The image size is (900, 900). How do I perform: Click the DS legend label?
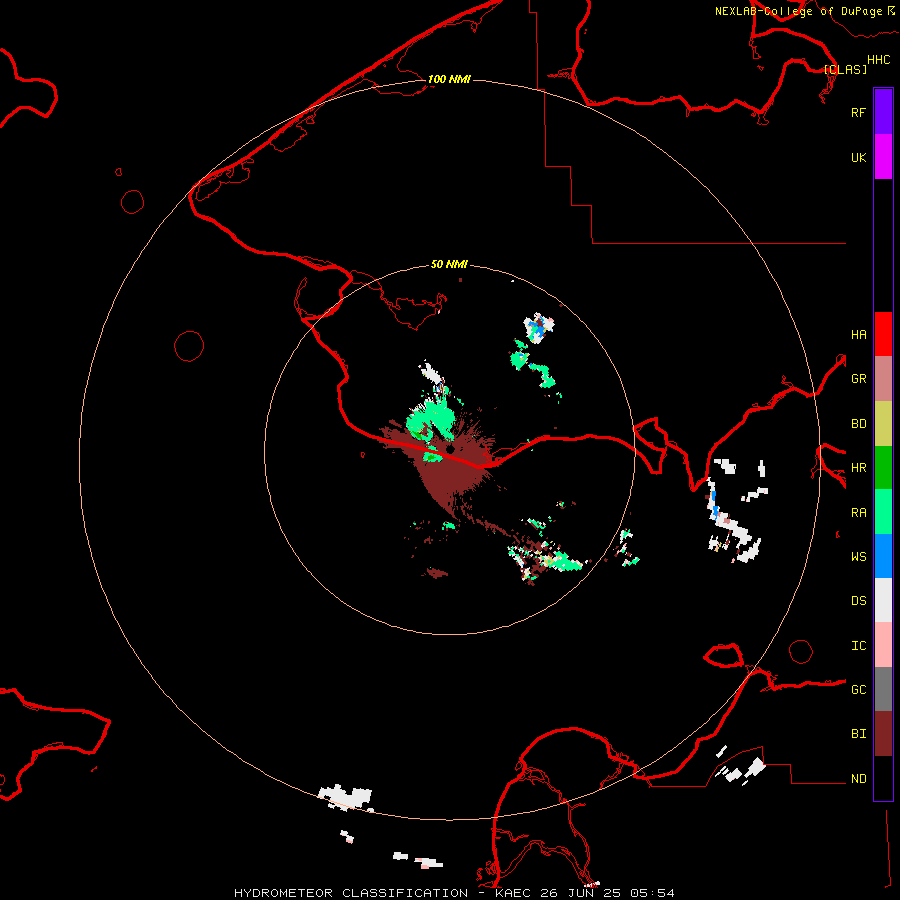[x=858, y=601]
